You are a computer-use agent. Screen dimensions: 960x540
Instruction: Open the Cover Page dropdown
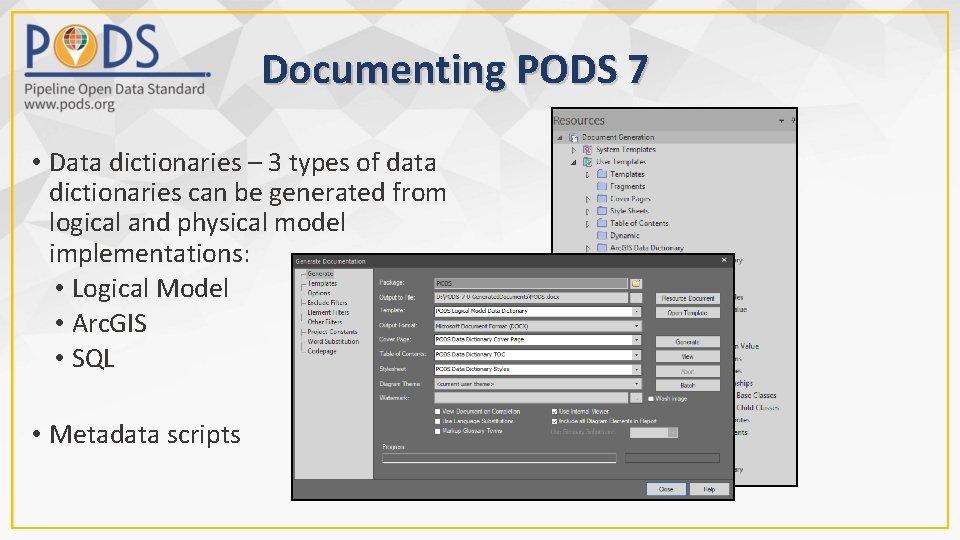point(636,340)
